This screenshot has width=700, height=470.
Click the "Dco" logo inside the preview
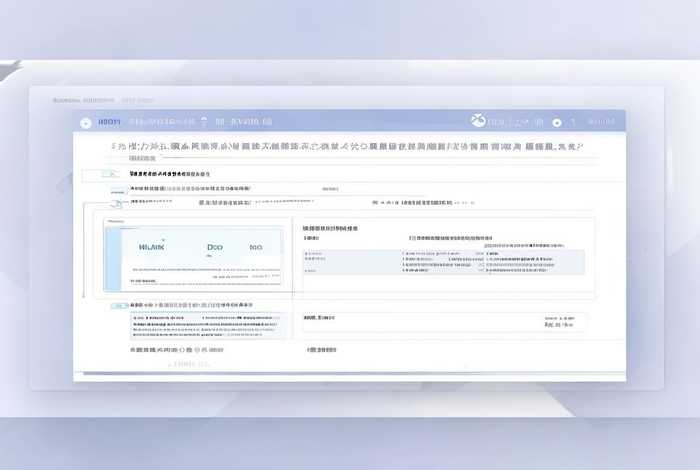[214, 245]
